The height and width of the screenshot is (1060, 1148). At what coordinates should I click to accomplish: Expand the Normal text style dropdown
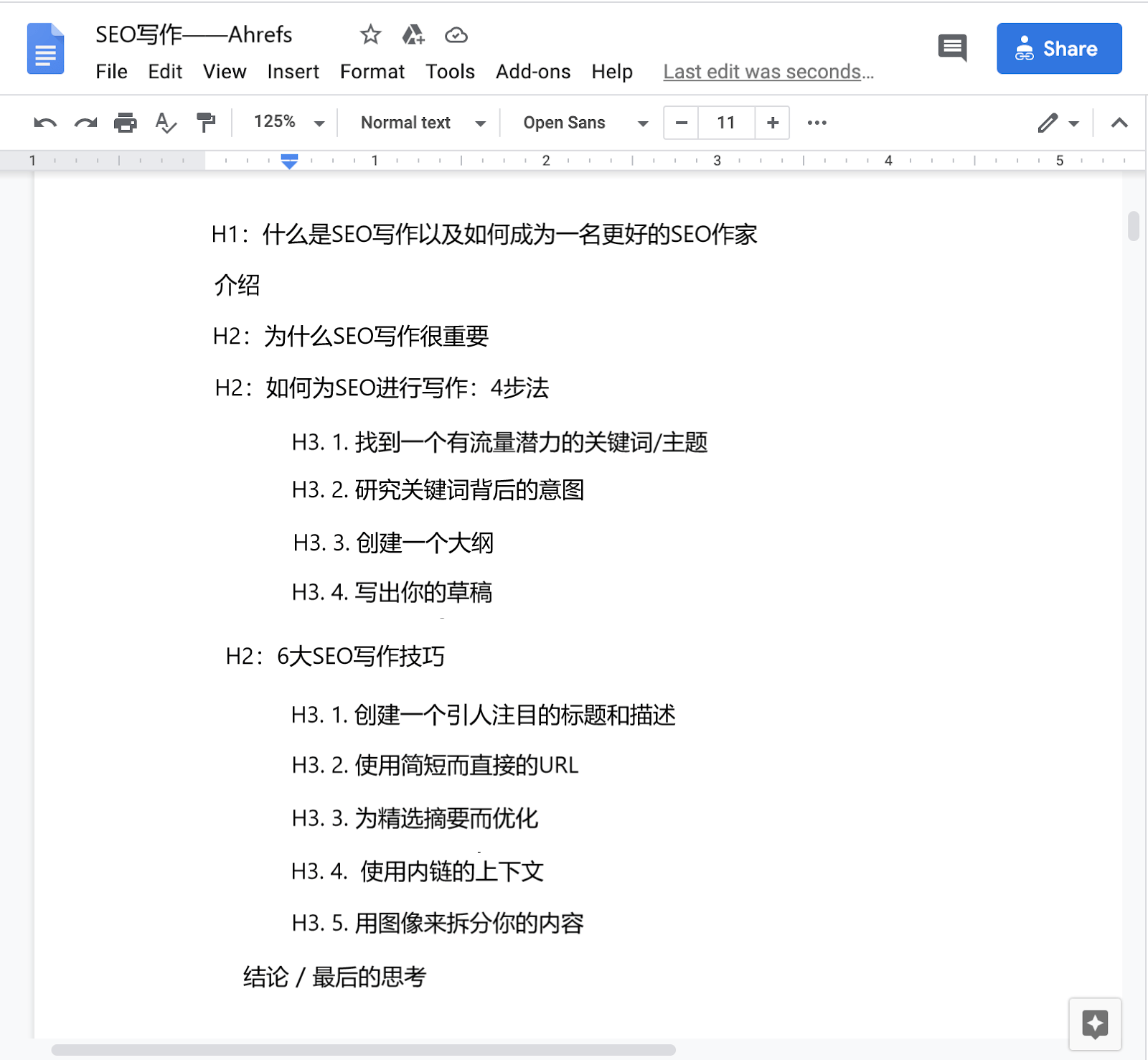(x=423, y=123)
